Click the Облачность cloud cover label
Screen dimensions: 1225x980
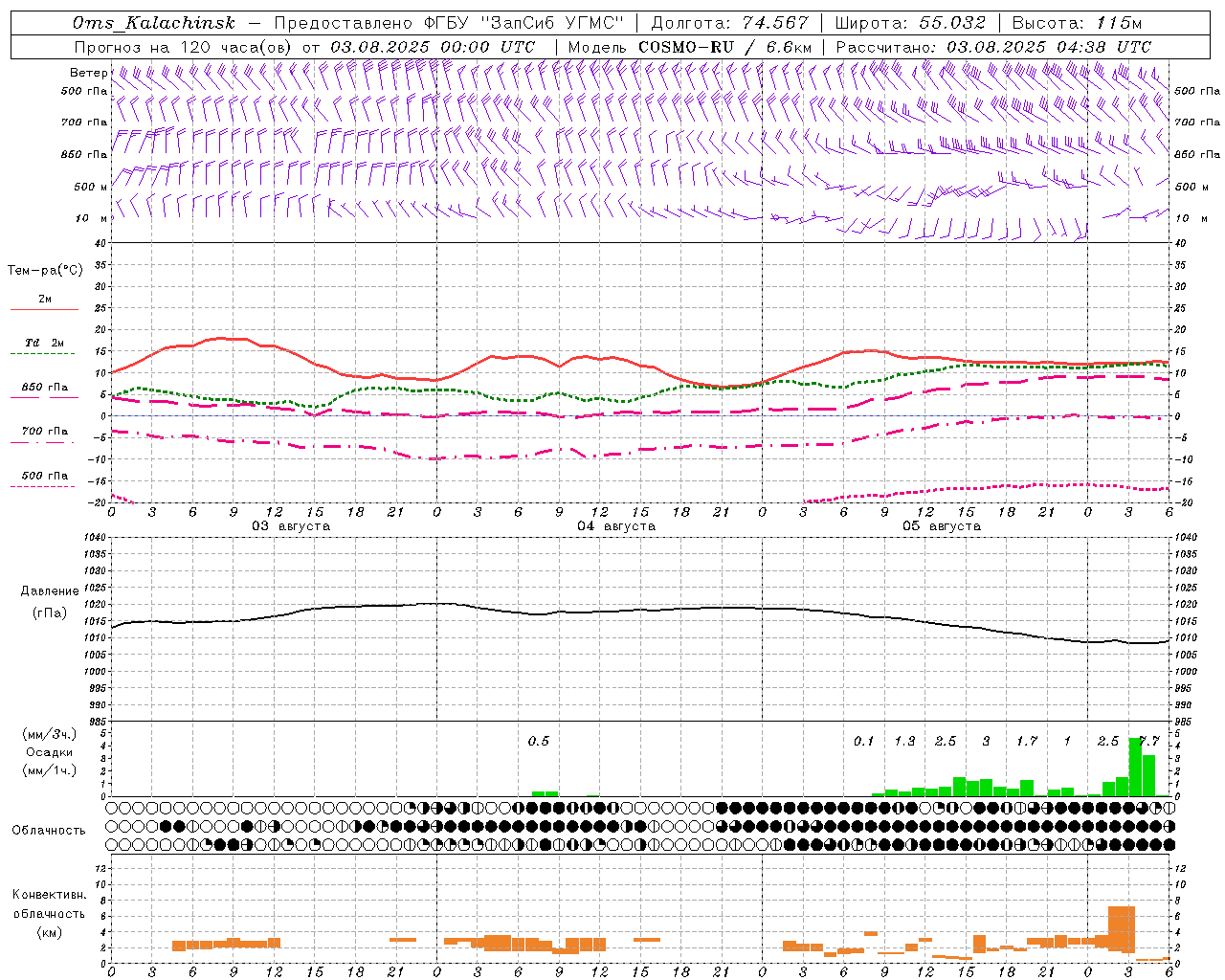coord(49,830)
